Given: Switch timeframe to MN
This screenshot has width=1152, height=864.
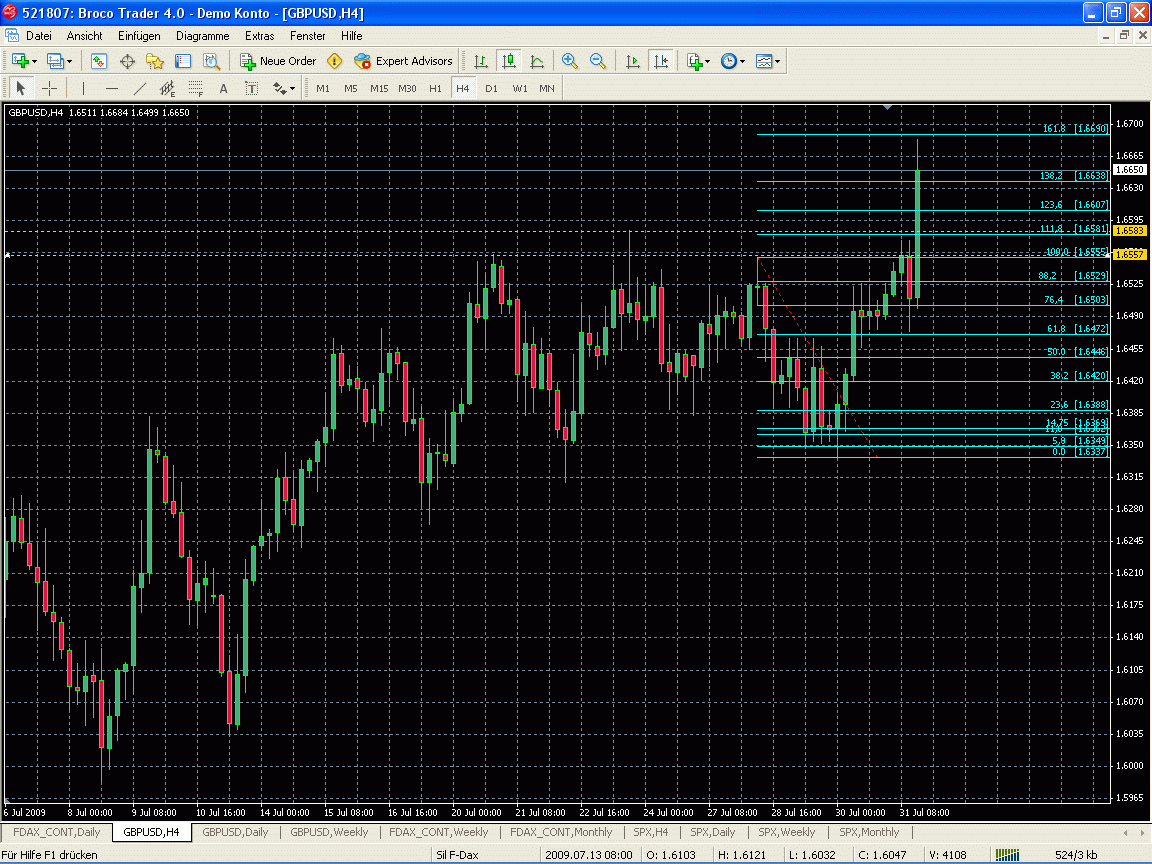Looking at the screenshot, I should pyautogui.click(x=547, y=89).
